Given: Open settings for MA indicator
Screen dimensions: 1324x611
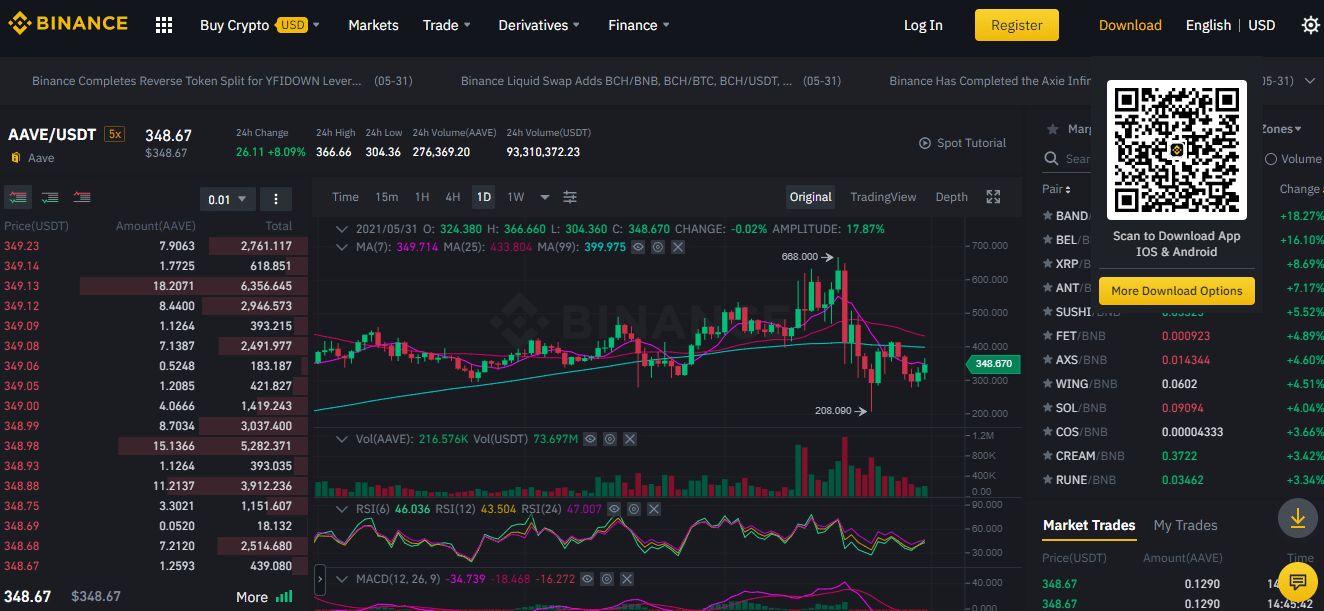Looking at the screenshot, I should tap(658, 246).
